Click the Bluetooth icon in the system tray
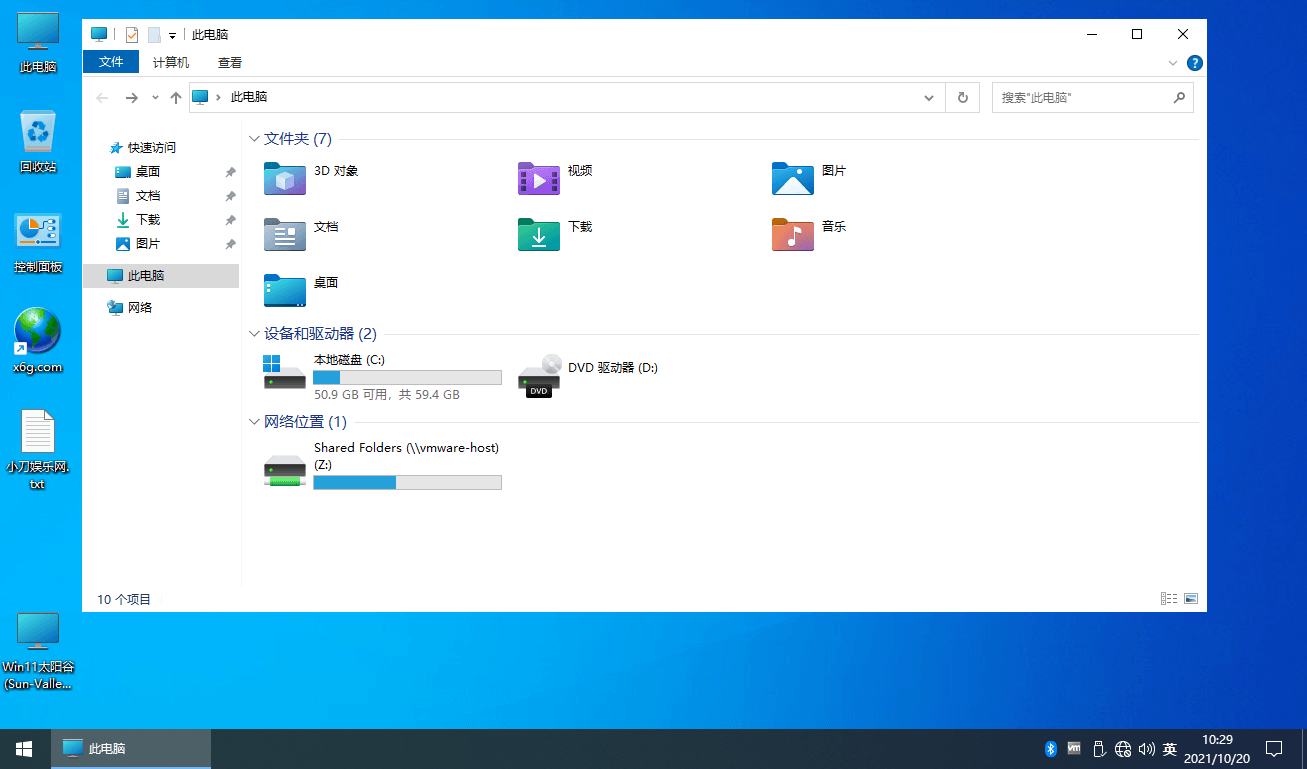This screenshot has width=1307, height=769. 1050,748
